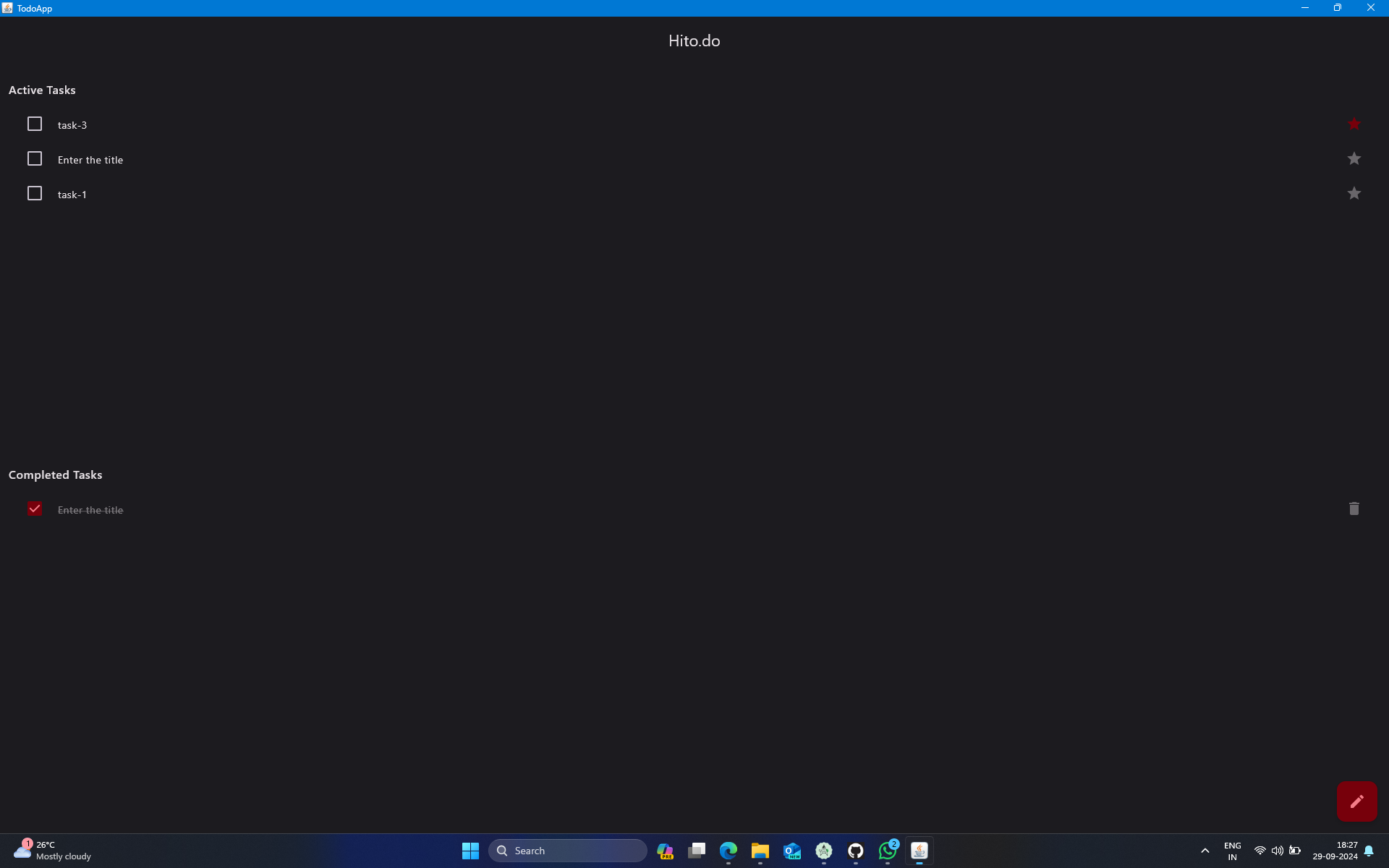Select the task-1 title text

[72, 195]
